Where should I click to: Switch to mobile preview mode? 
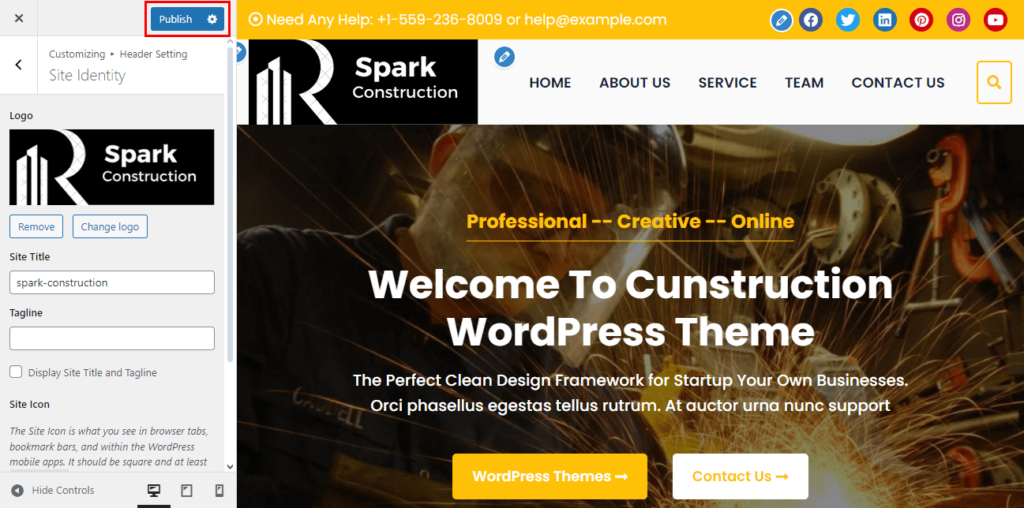(219, 490)
